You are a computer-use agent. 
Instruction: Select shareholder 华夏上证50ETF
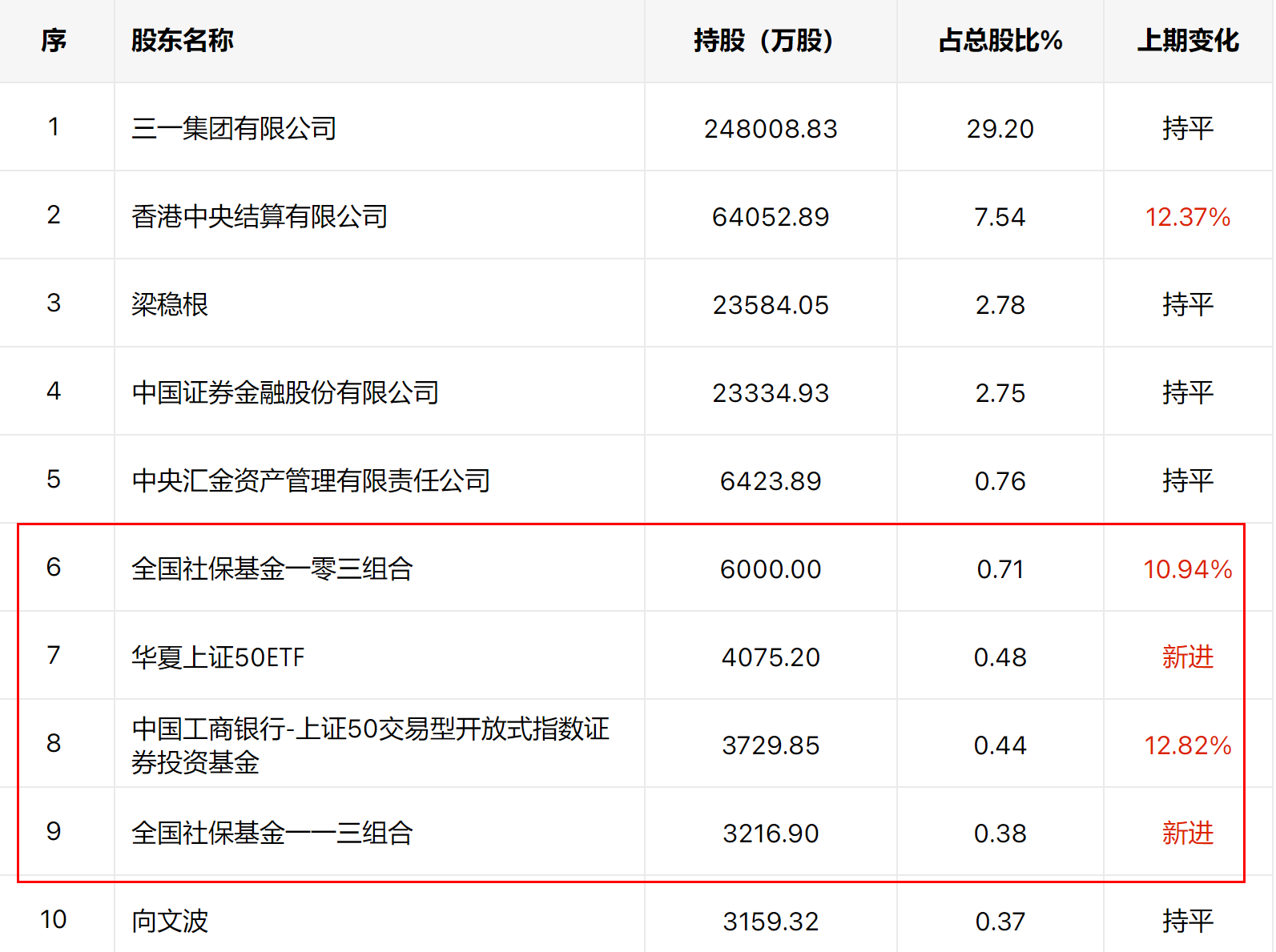pos(218,657)
